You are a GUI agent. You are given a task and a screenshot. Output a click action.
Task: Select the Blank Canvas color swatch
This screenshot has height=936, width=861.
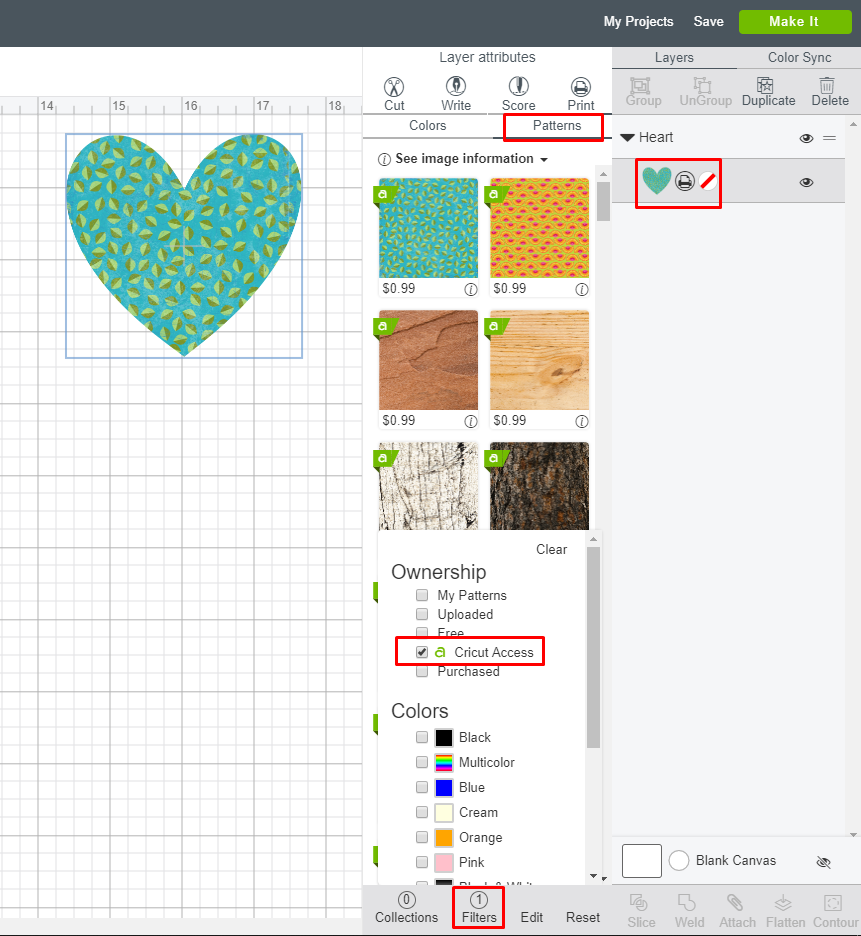point(641,860)
